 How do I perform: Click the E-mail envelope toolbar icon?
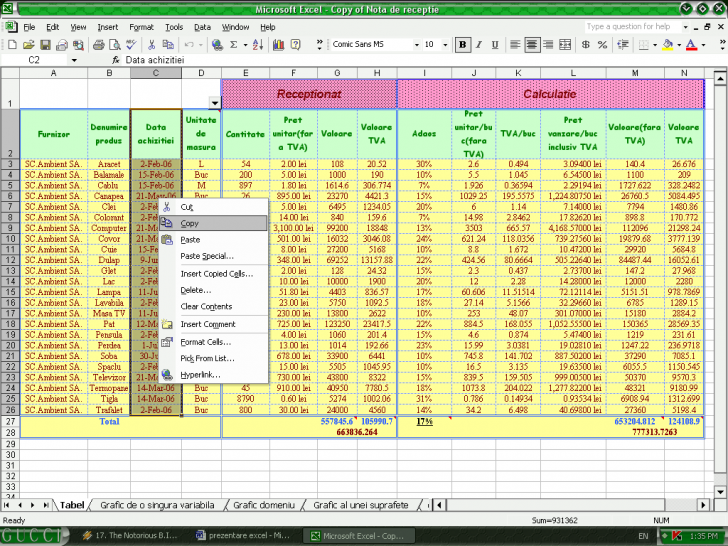(62, 45)
